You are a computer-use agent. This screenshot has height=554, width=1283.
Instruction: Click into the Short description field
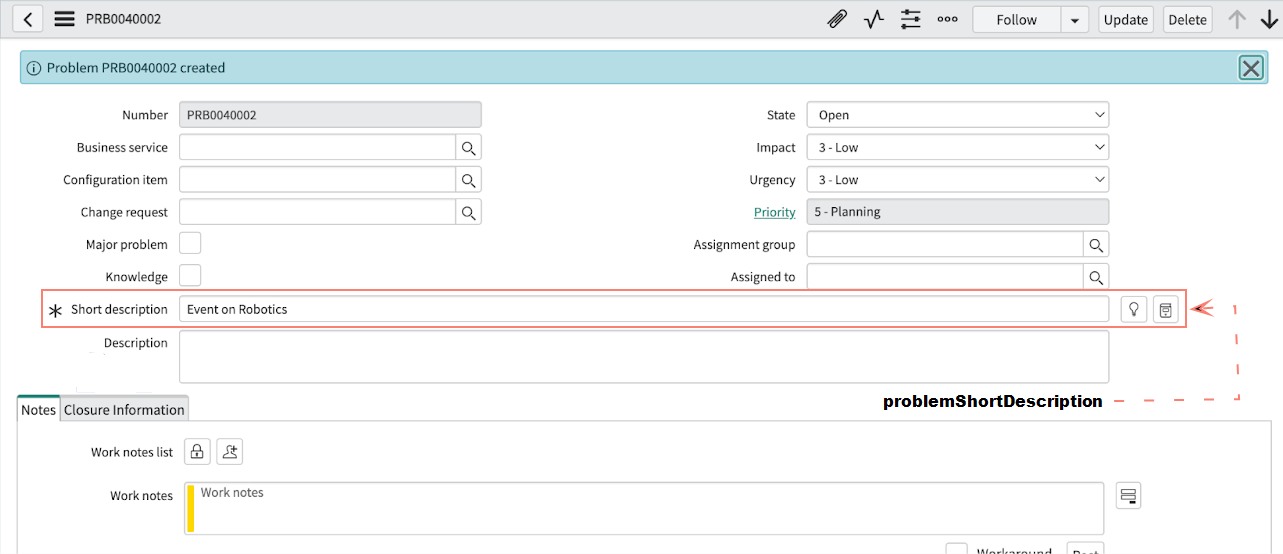(643, 310)
